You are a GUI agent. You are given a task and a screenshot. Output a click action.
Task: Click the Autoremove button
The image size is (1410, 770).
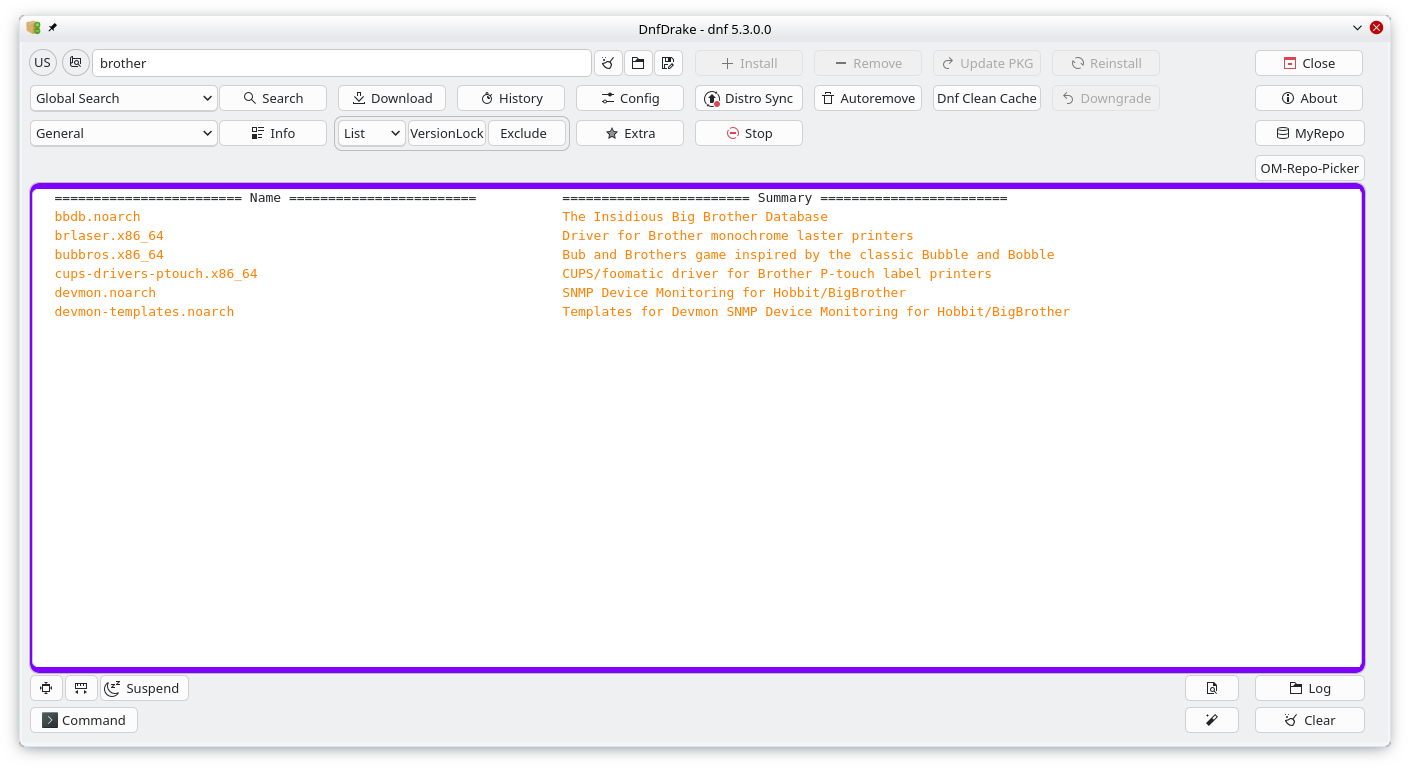[x=867, y=98]
